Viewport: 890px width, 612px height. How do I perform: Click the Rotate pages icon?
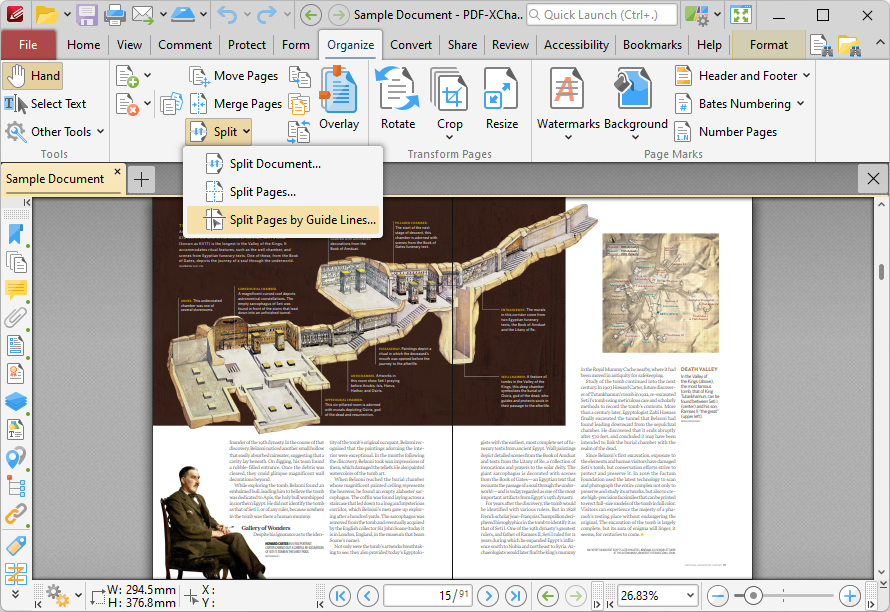(x=398, y=99)
